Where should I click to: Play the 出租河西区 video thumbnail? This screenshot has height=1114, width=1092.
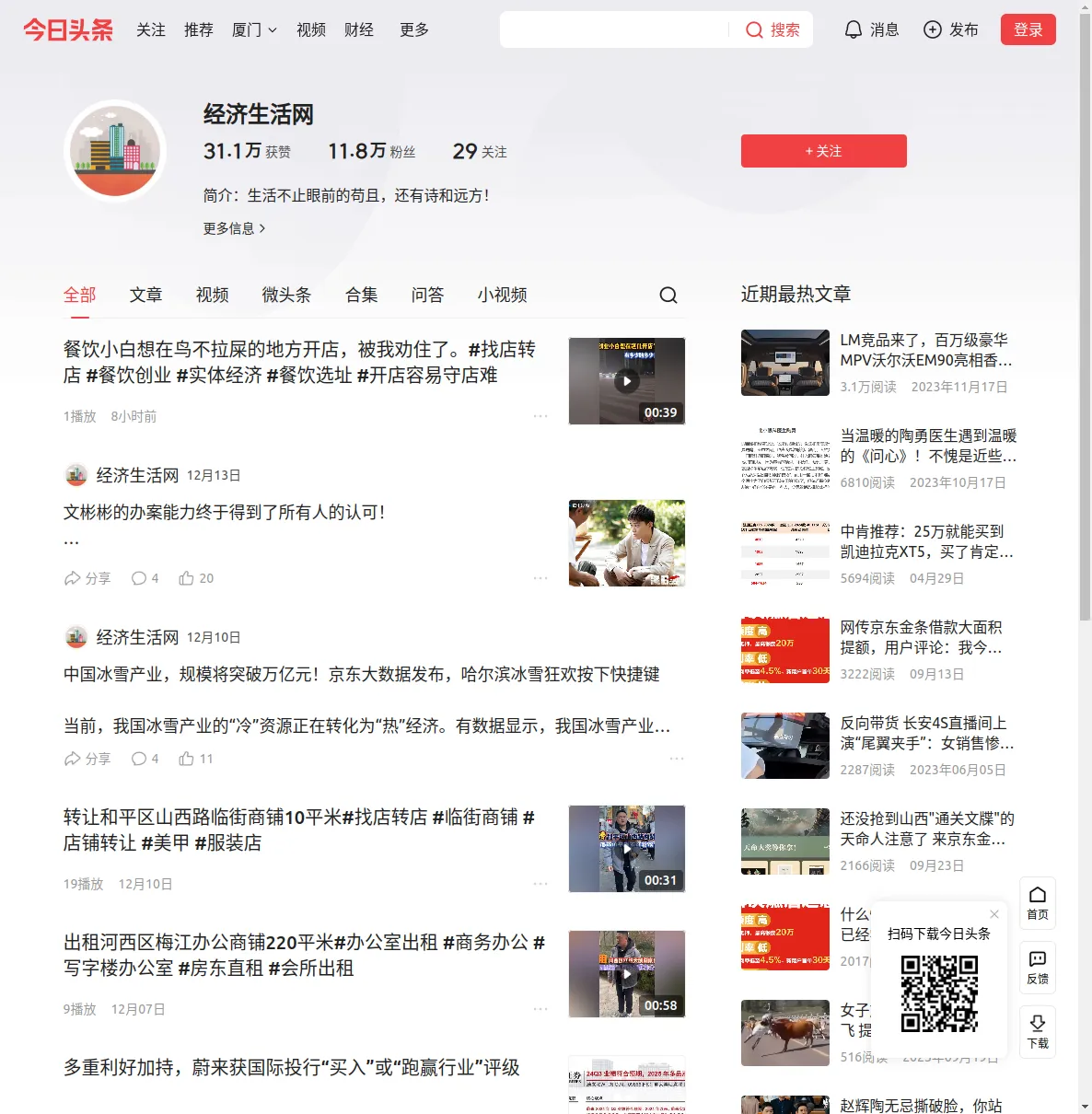627,974
